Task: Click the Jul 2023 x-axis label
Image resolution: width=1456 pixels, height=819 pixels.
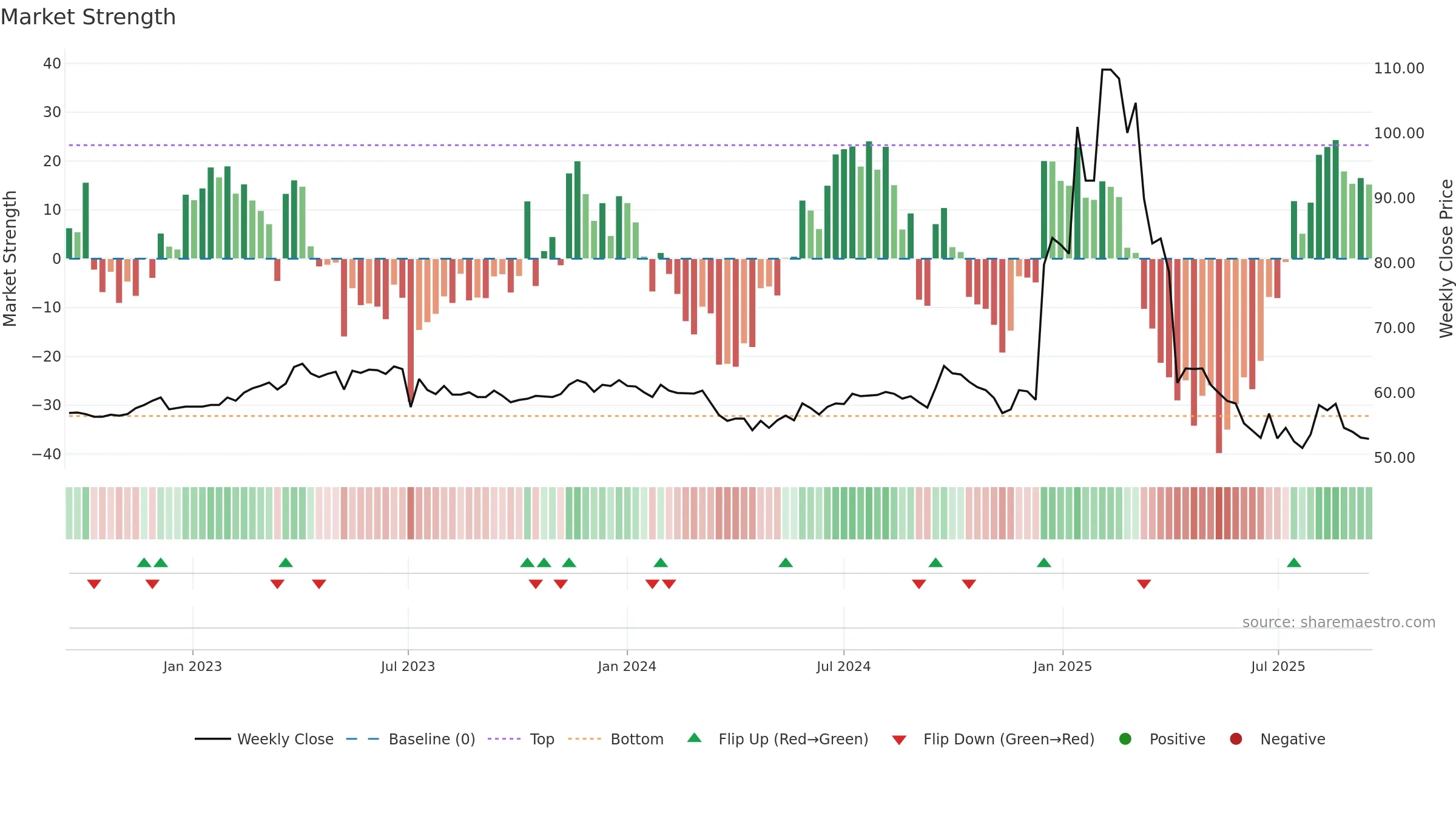Action: point(408,666)
